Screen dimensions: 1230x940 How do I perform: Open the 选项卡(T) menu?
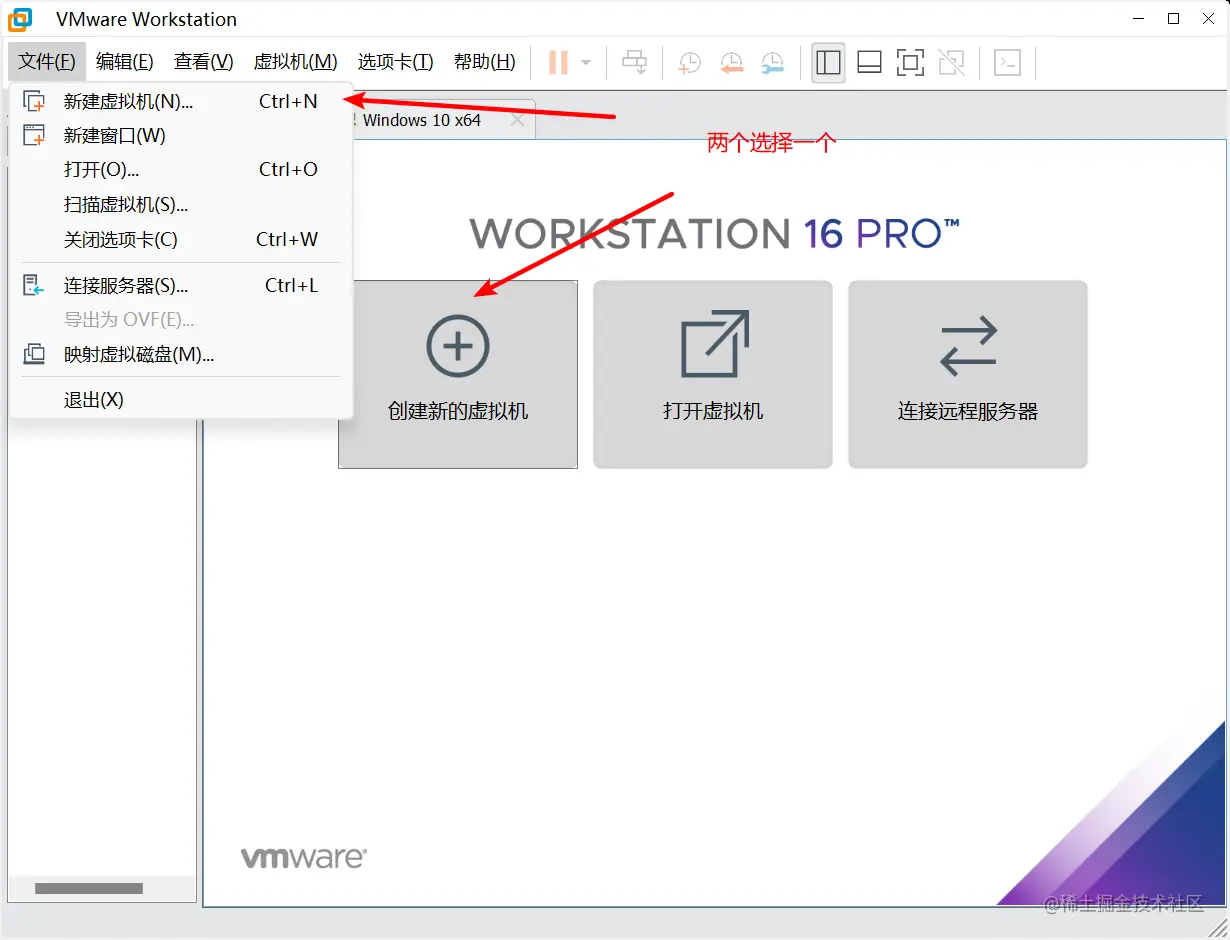(396, 62)
